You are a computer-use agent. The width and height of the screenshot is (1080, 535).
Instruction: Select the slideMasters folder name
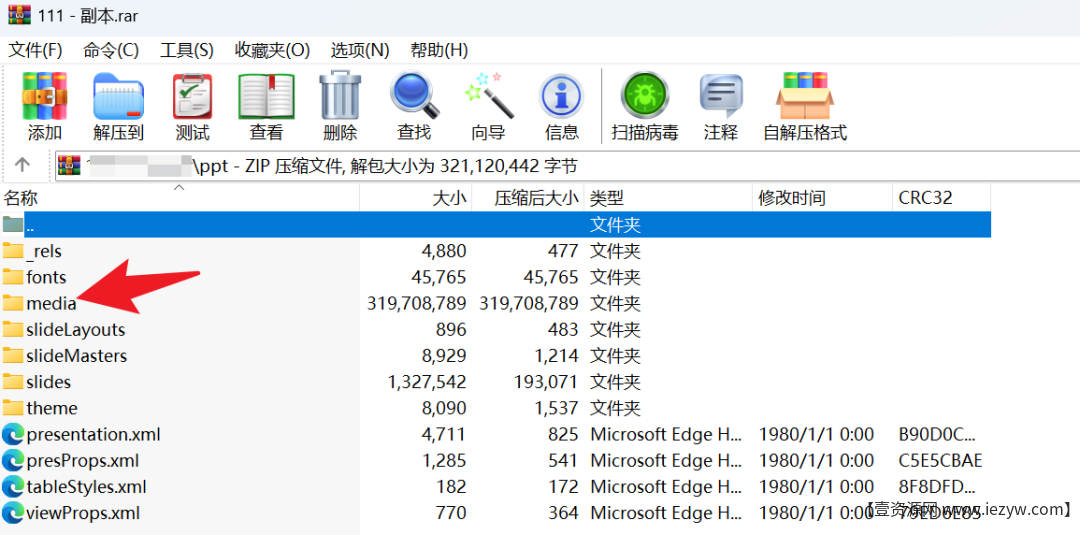click(76, 355)
